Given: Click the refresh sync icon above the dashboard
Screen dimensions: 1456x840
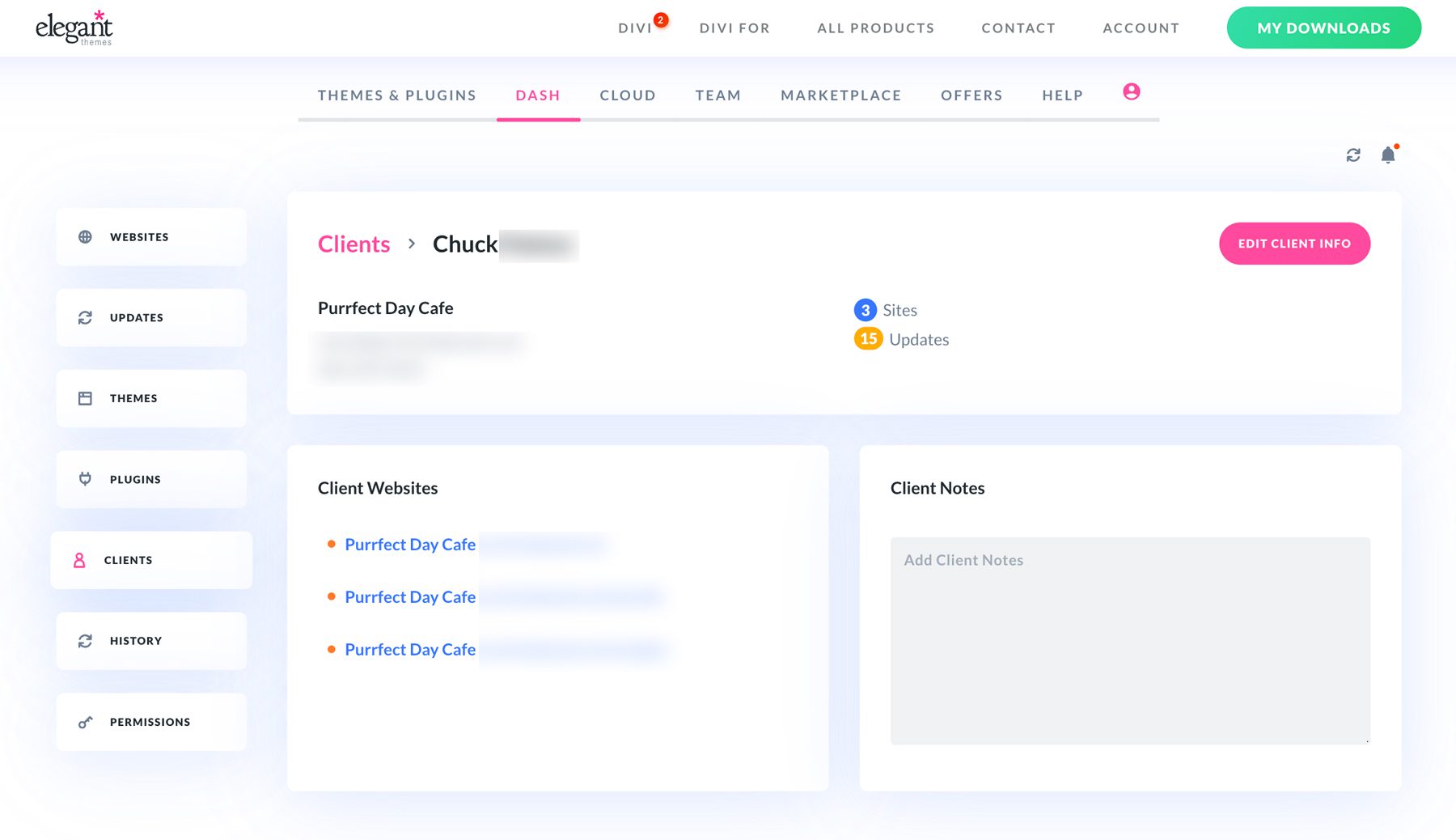Looking at the screenshot, I should (x=1353, y=155).
